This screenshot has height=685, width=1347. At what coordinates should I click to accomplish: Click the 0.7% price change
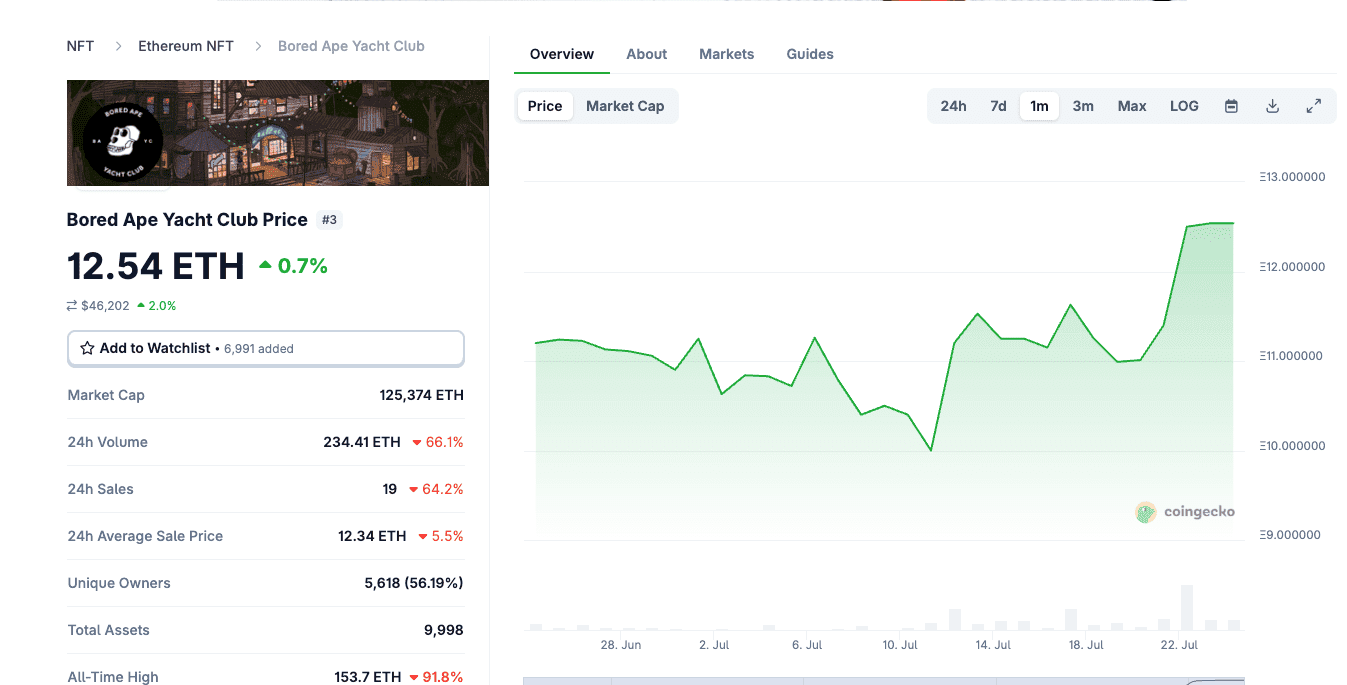[x=294, y=266]
